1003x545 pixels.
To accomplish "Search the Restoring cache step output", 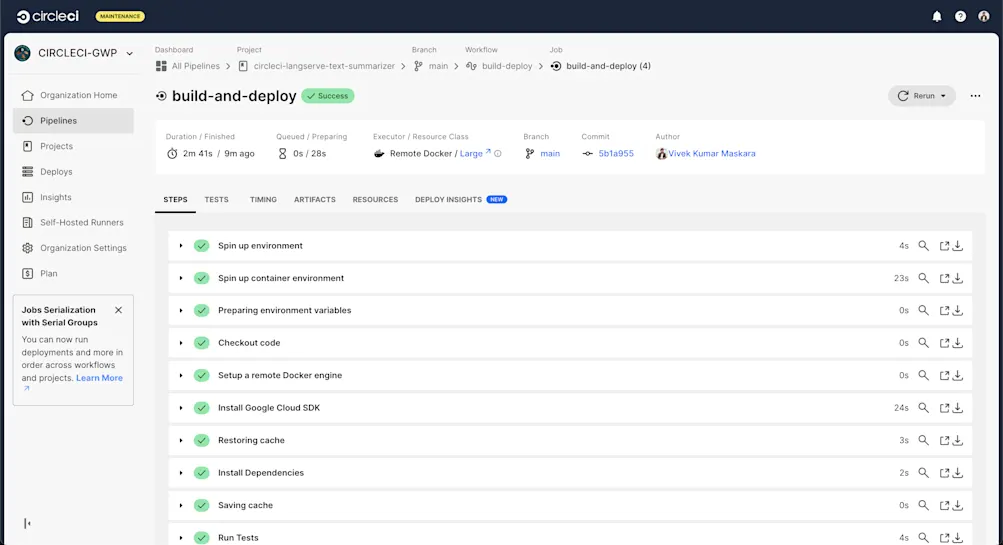I will 923,440.
